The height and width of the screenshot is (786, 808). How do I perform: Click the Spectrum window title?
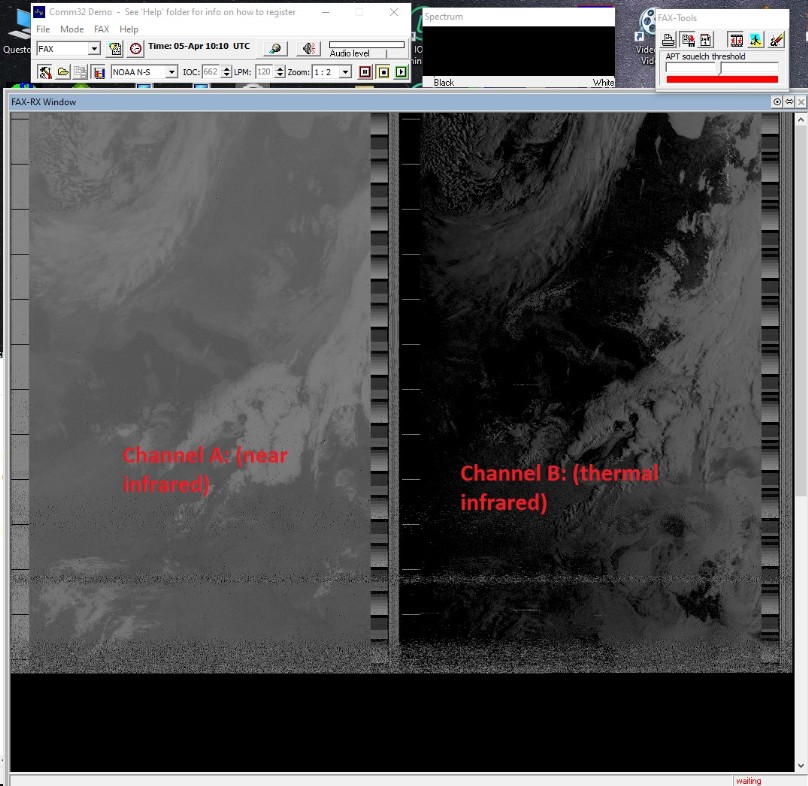tap(444, 16)
